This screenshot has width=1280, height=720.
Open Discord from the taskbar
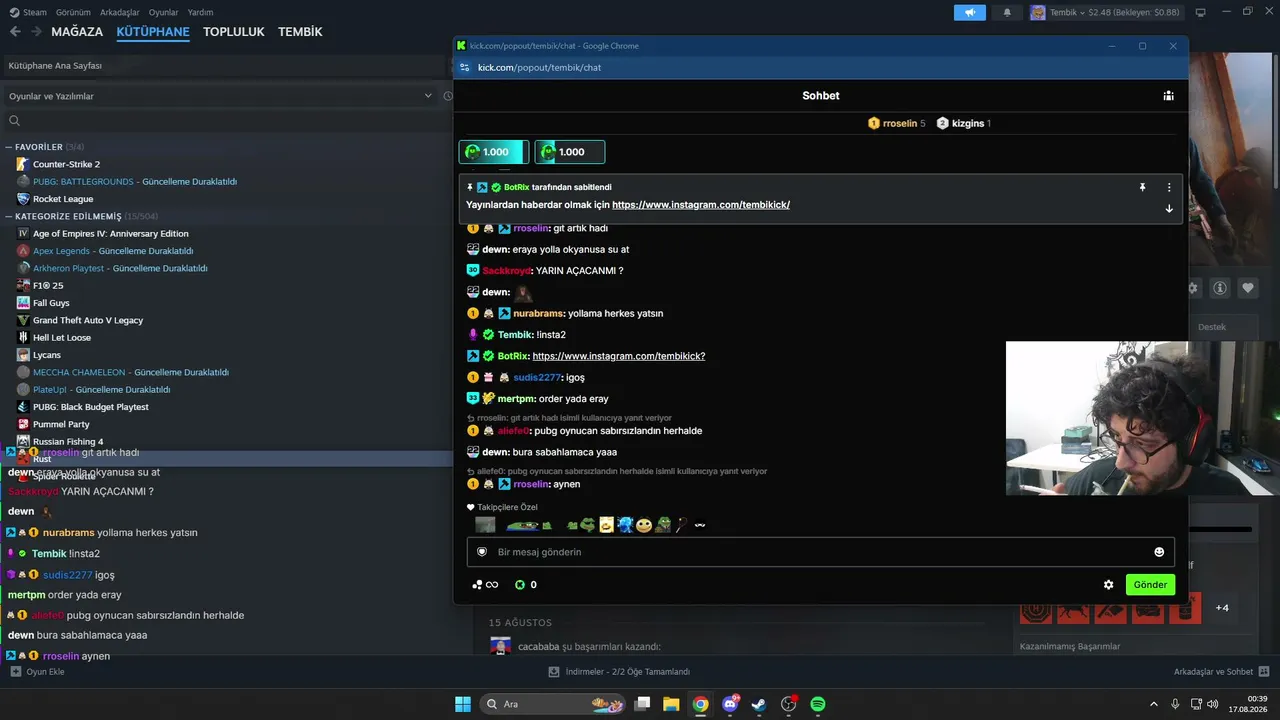731,704
